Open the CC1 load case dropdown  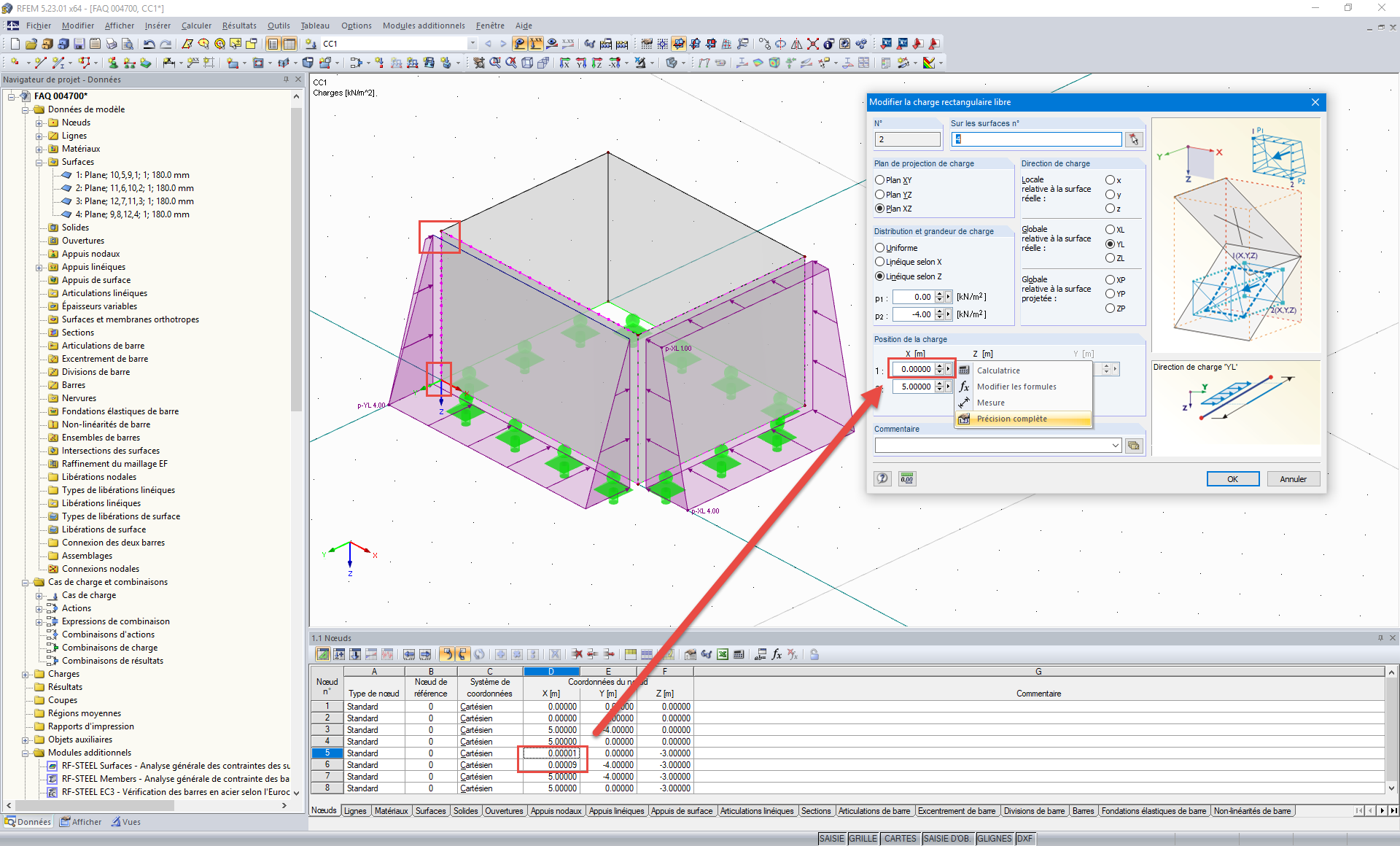[472, 44]
